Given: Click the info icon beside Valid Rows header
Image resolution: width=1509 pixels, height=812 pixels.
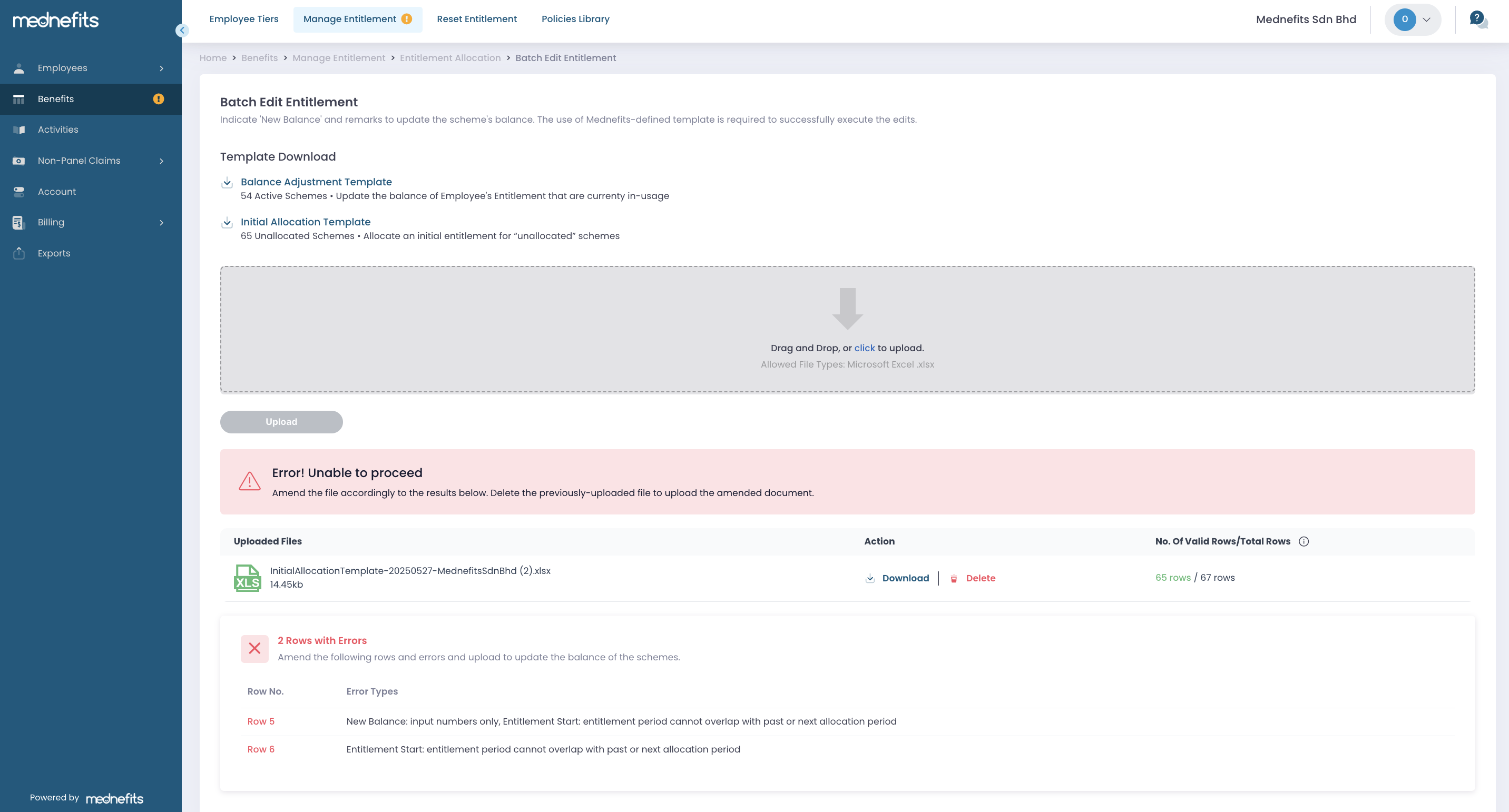Looking at the screenshot, I should coord(1304,541).
